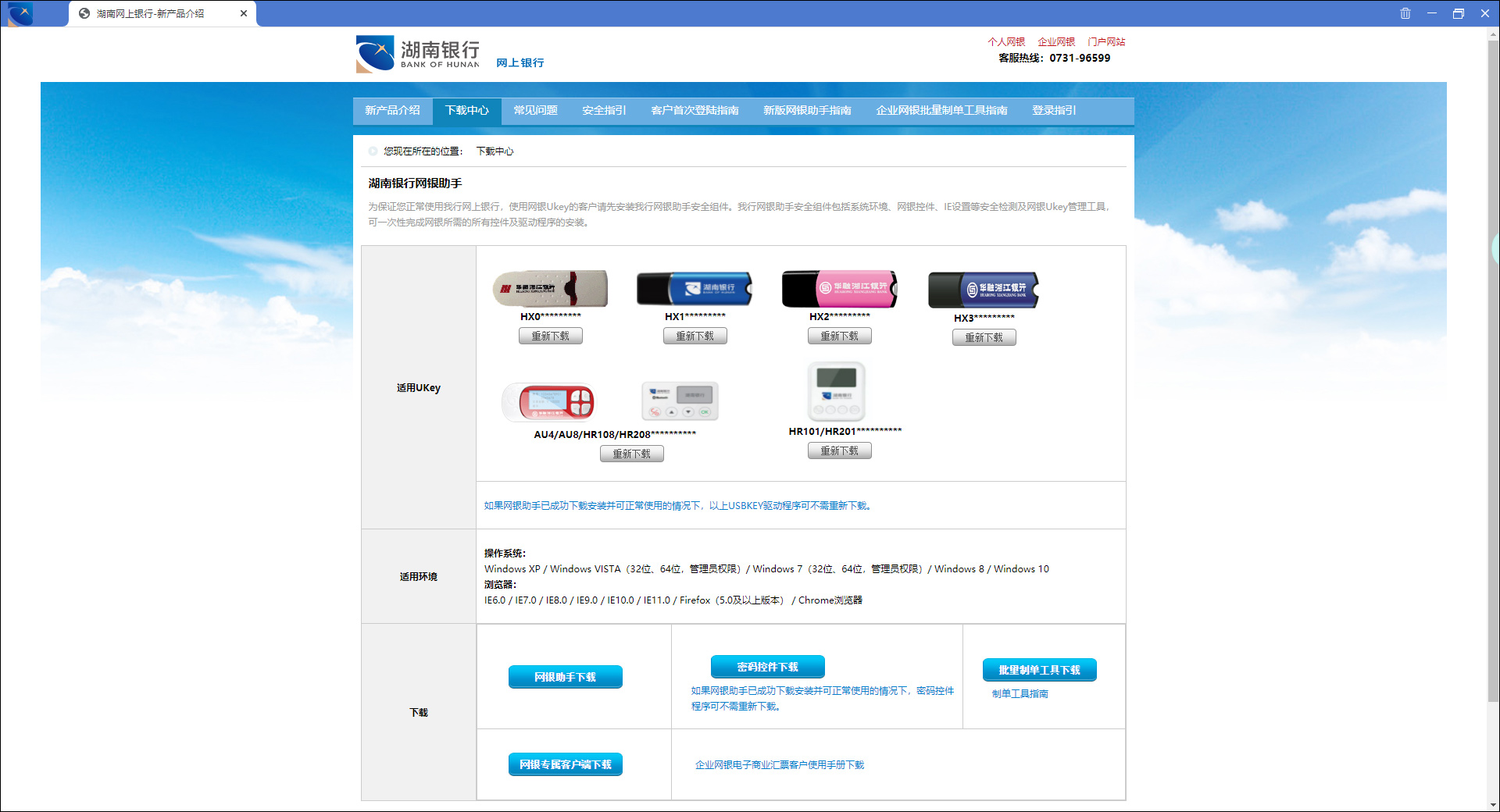Close the 湖南网上银行 tab
Screen dimensions: 1500x812
pyautogui.click(x=244, y=13)
